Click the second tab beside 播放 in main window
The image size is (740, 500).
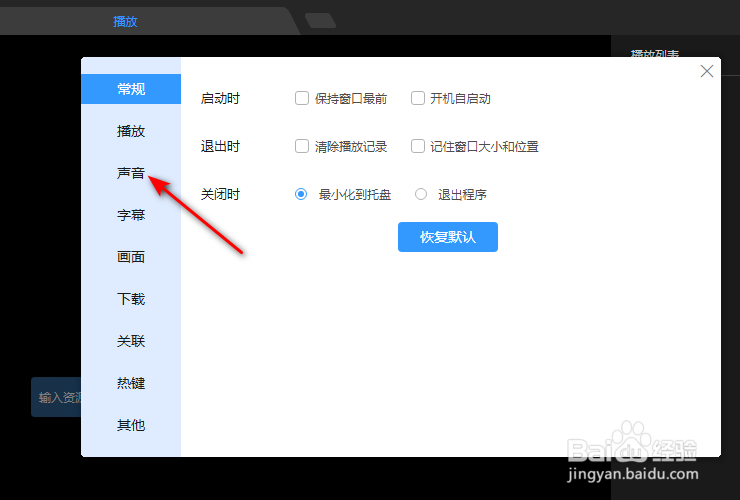point(320,21)
